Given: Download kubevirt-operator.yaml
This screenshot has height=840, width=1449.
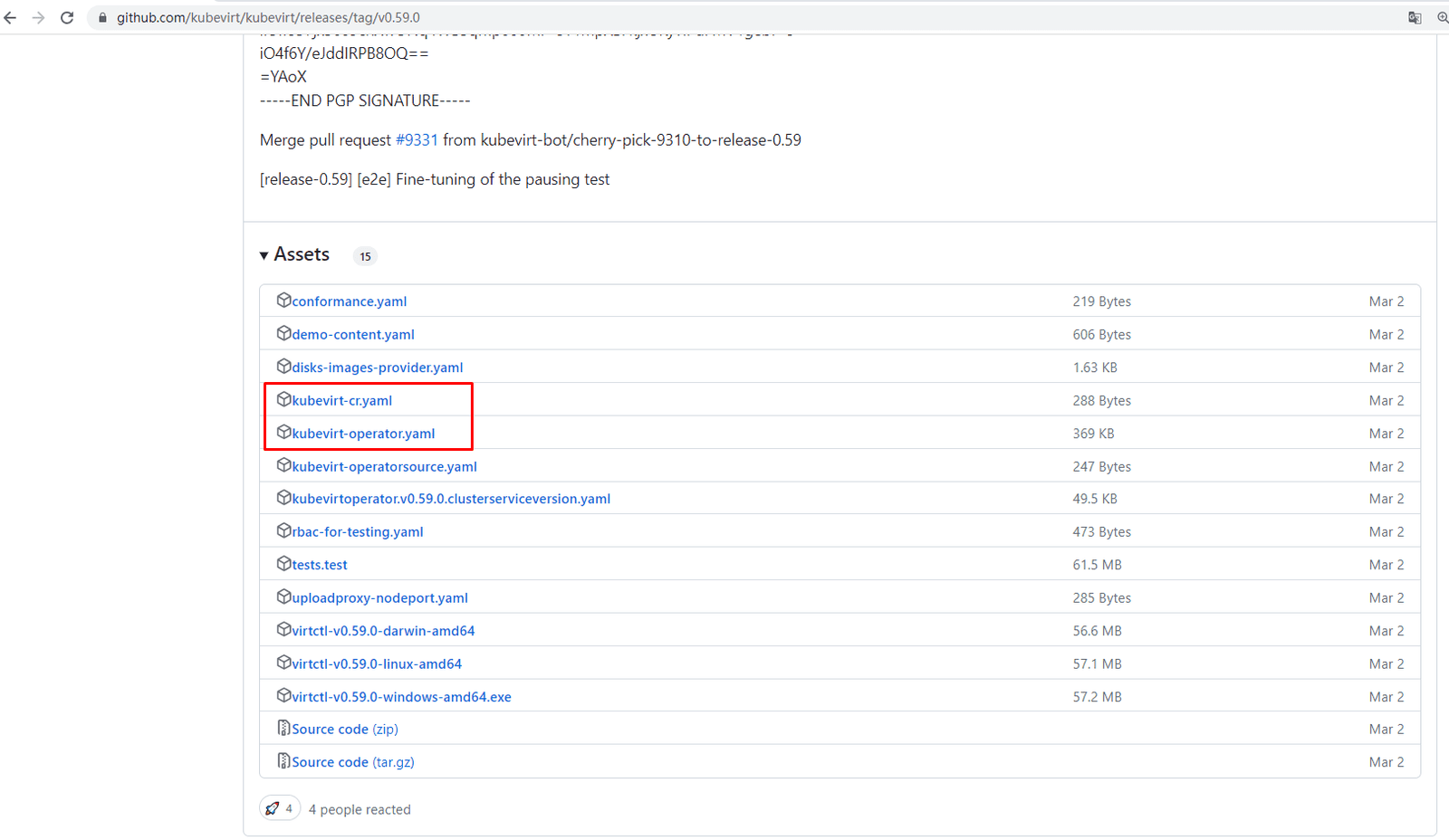Looking at the screenshot, I should pos(363,434).
